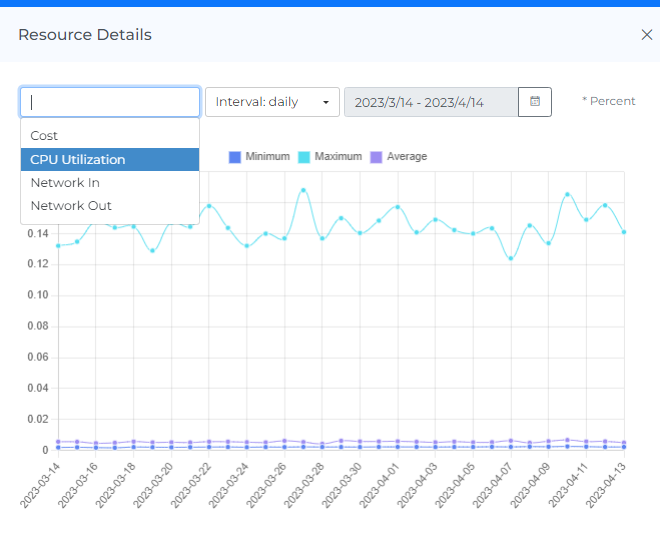Expand the Interval: daily dropdown
Viewport: 660px width, 535px height.
[x=272, y=102]
